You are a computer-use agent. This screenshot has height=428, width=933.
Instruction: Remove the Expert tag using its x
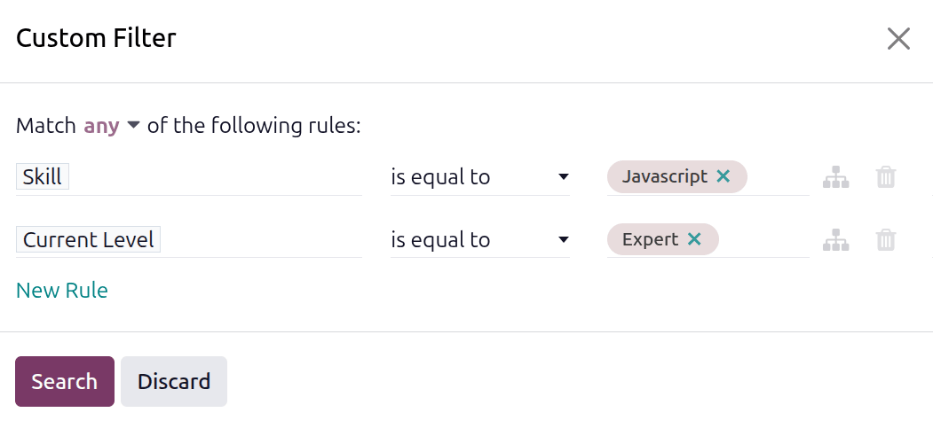coord(694,239)
